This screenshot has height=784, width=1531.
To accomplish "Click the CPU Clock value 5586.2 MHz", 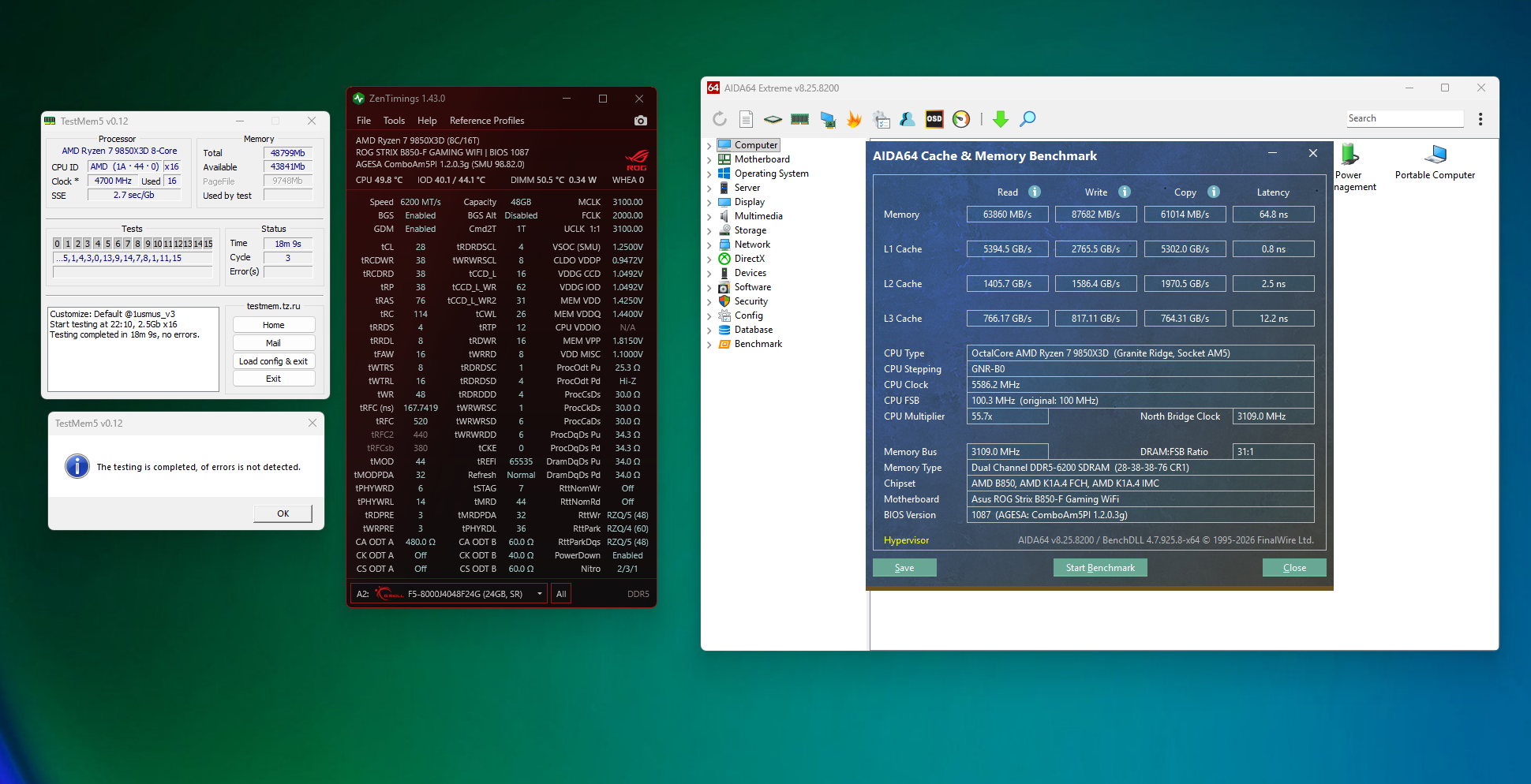I will 1140,385.
